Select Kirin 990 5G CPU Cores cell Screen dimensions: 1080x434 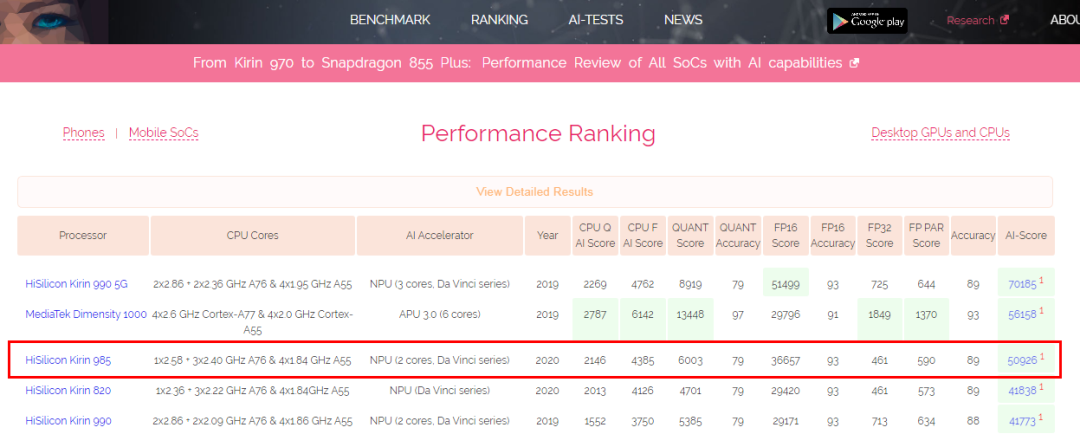253,283
